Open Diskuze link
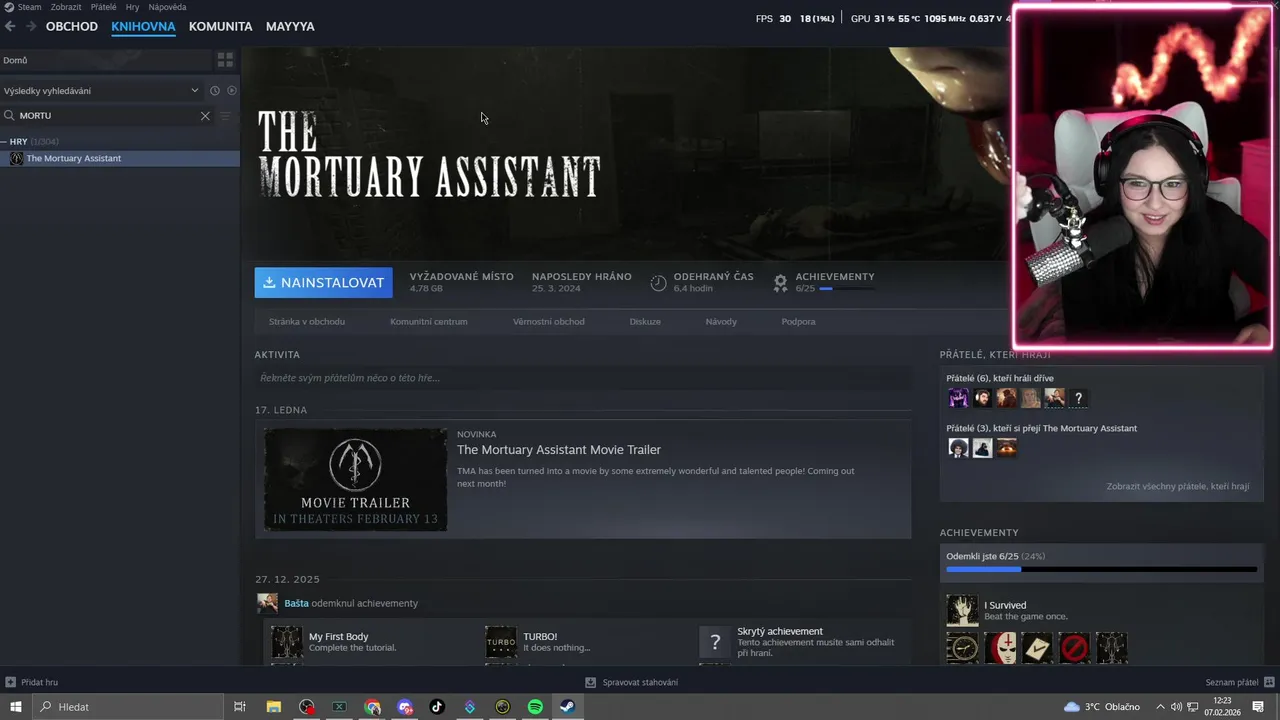Viewport: 1280px width, 720px height. pos(645,322)
